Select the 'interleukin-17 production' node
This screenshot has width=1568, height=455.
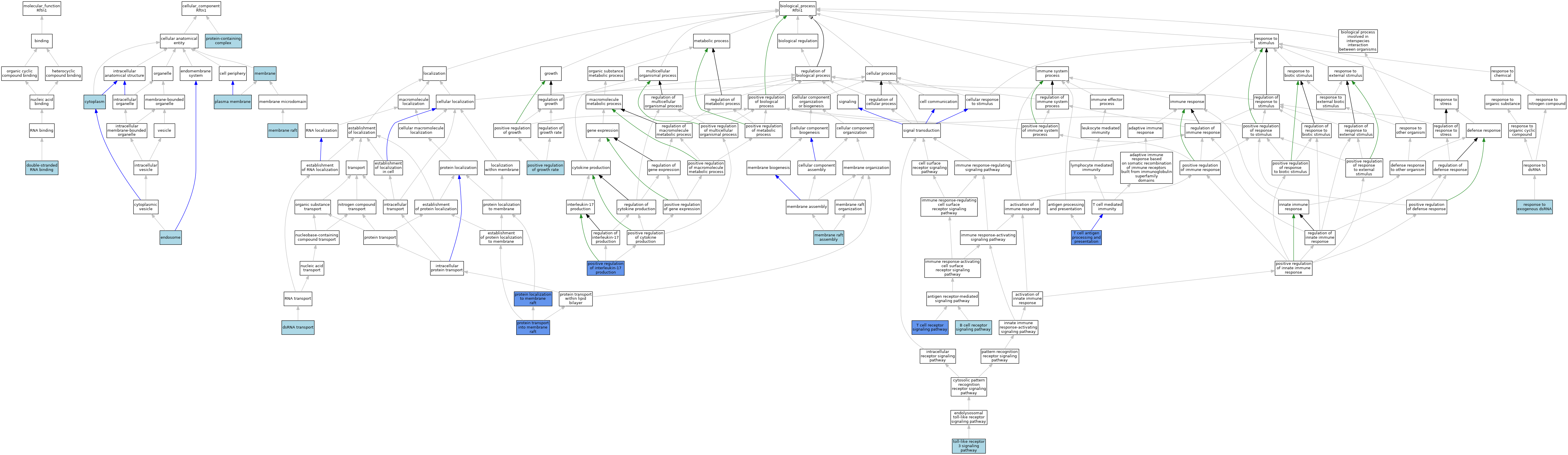(580, 207)
